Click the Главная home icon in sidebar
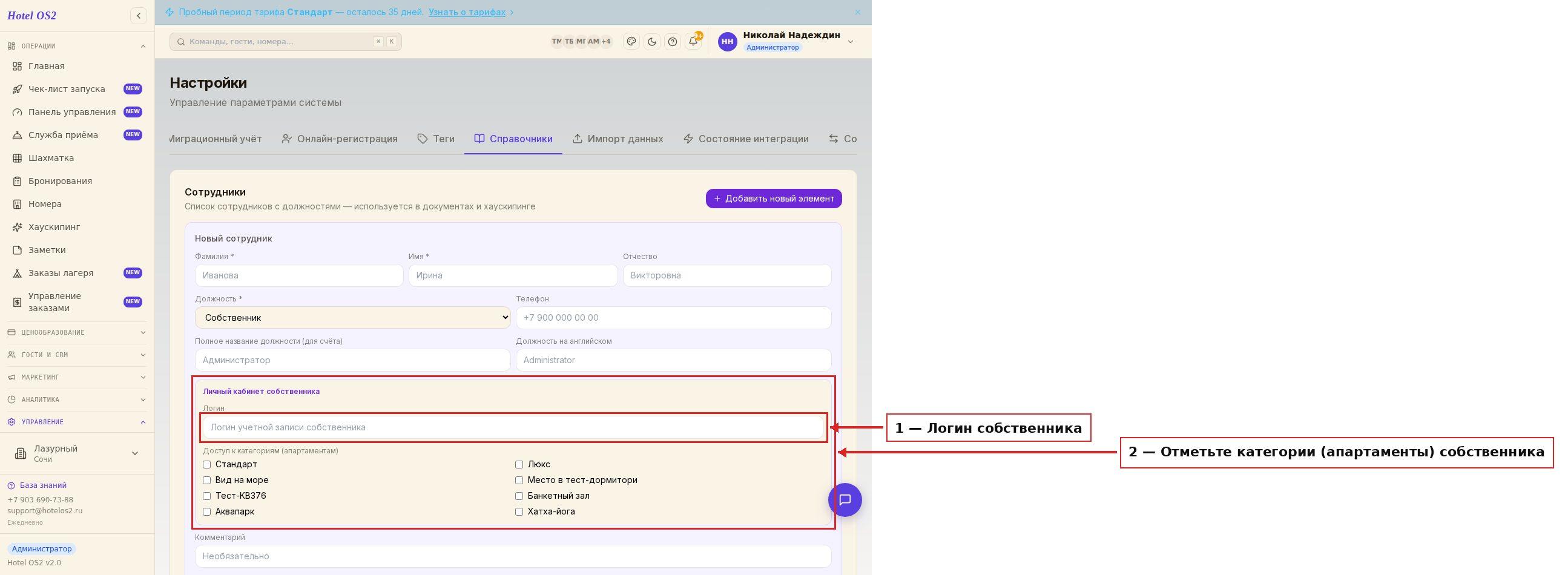Screen dimensions: 1568x575 point(17,66)
